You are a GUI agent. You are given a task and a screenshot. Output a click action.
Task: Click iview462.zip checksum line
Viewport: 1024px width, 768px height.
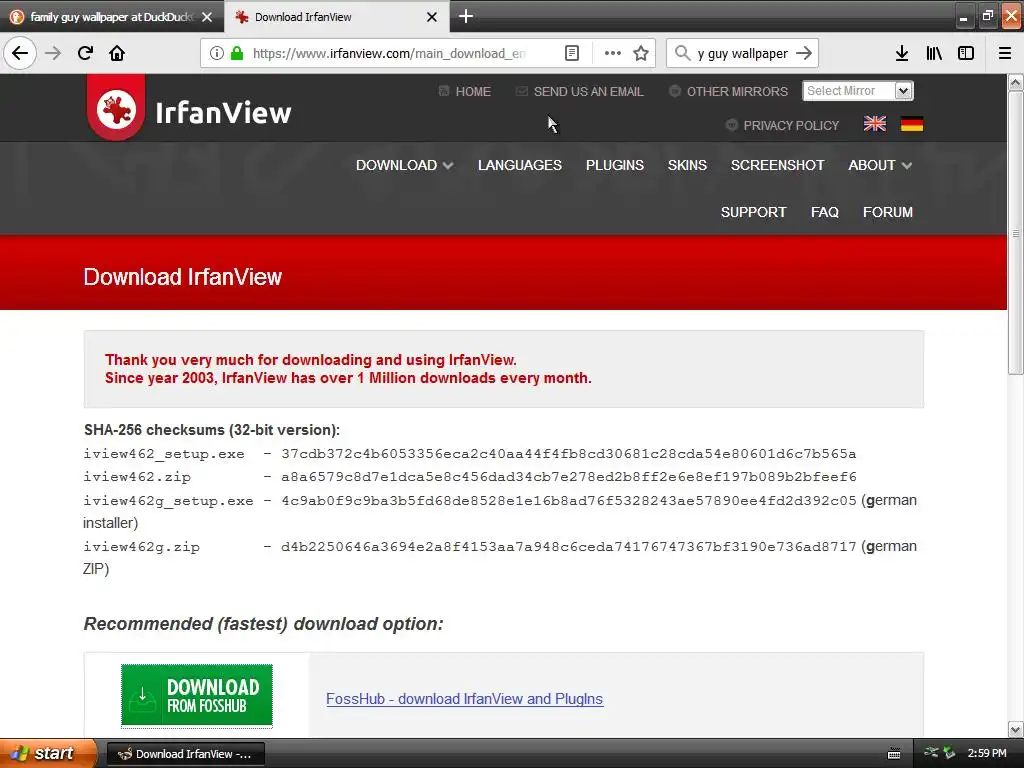pyautogui.click(x=470, y=477)
